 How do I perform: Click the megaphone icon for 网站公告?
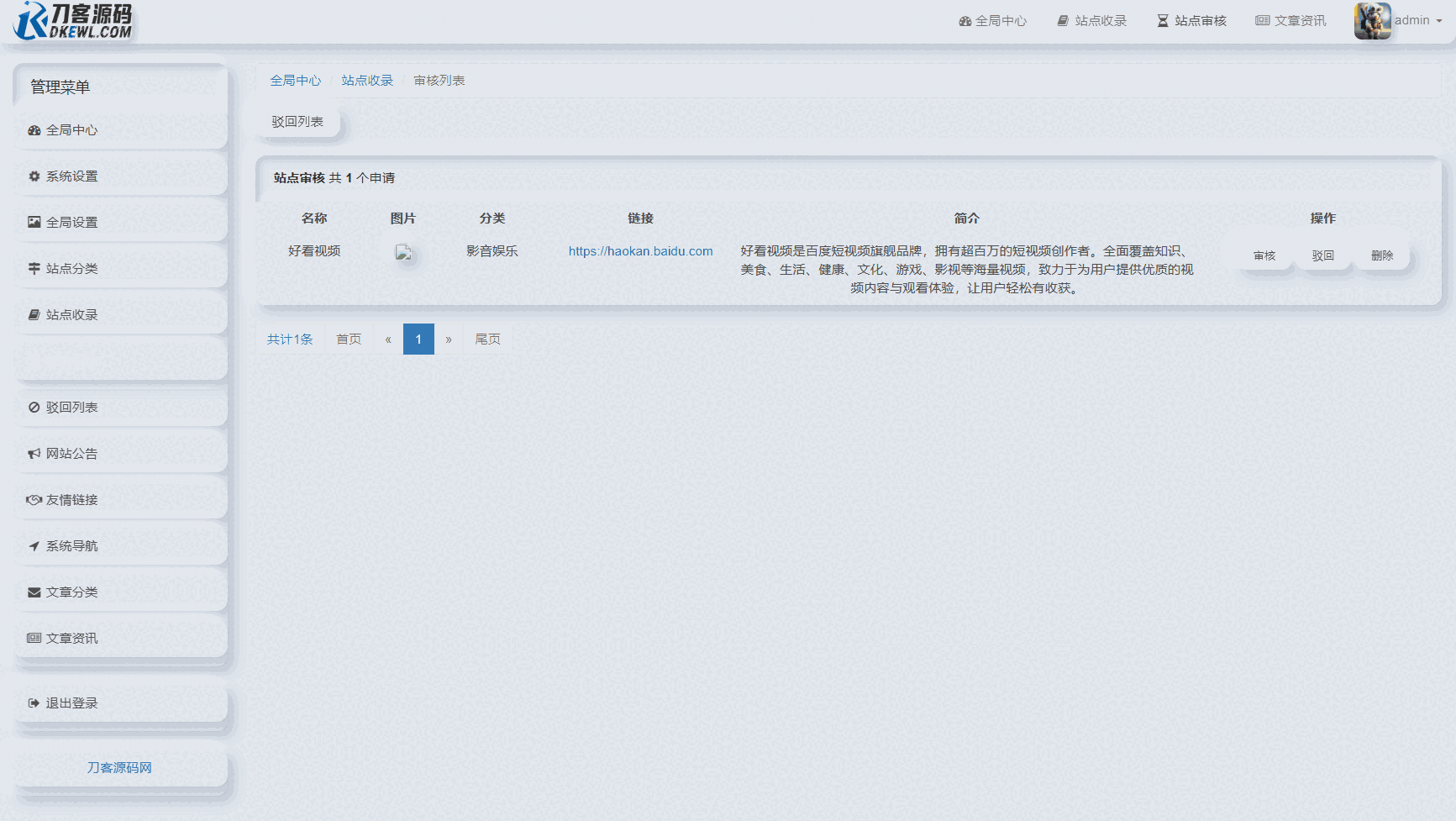tap(34, 454)
